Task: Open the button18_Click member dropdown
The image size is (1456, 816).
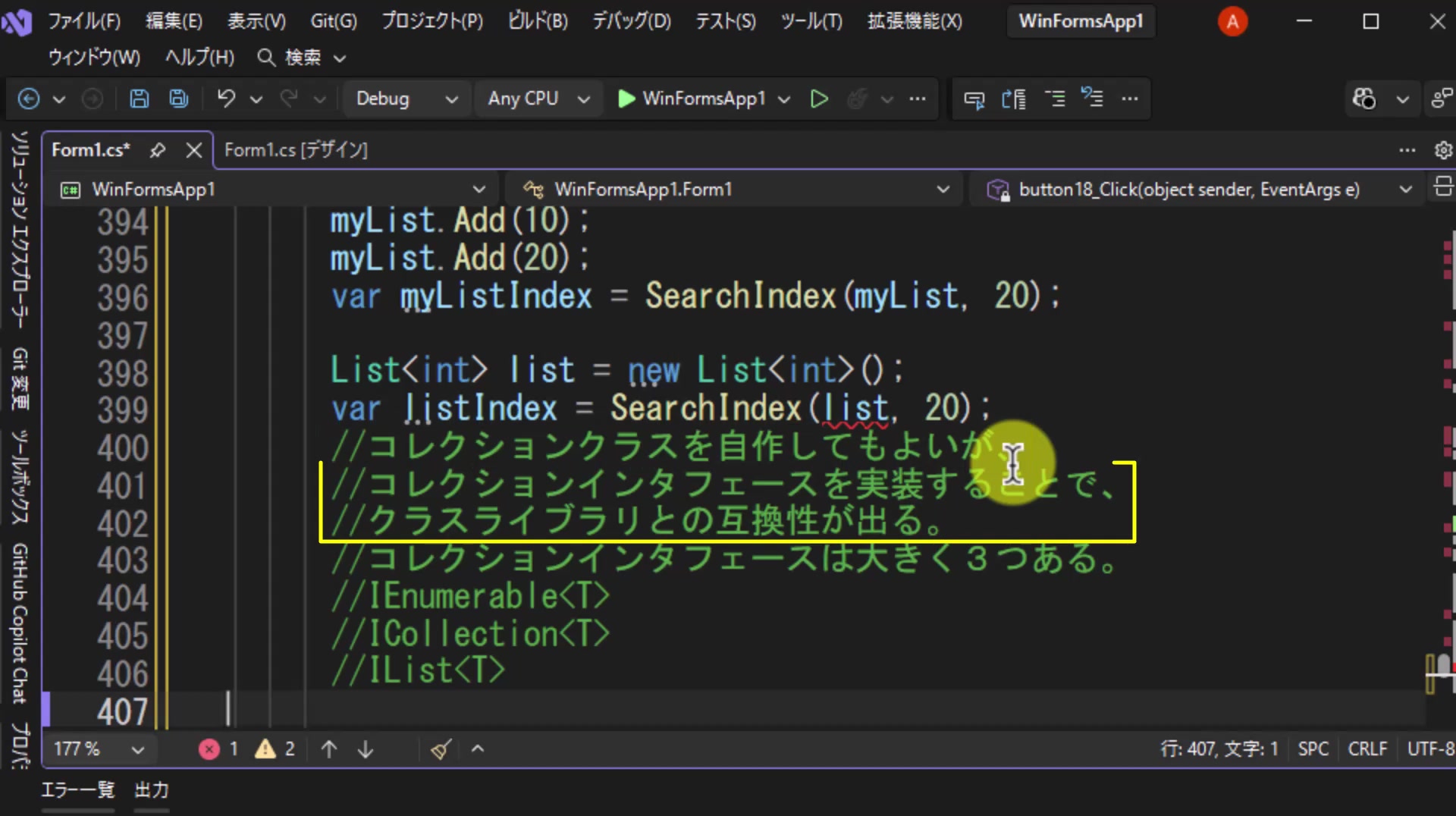Action: click(1198, 190)
